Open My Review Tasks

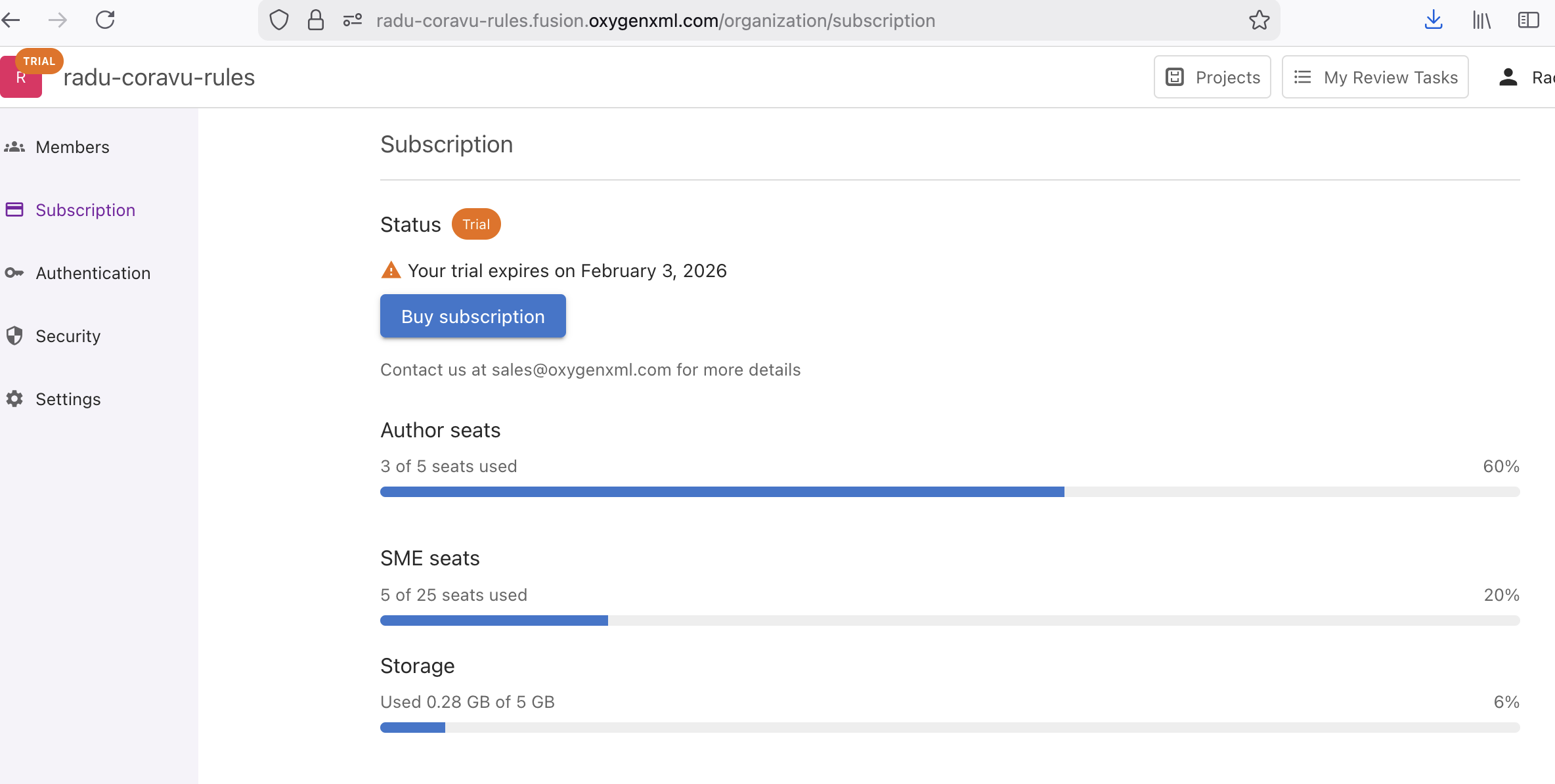click(x=1375, y=77)
